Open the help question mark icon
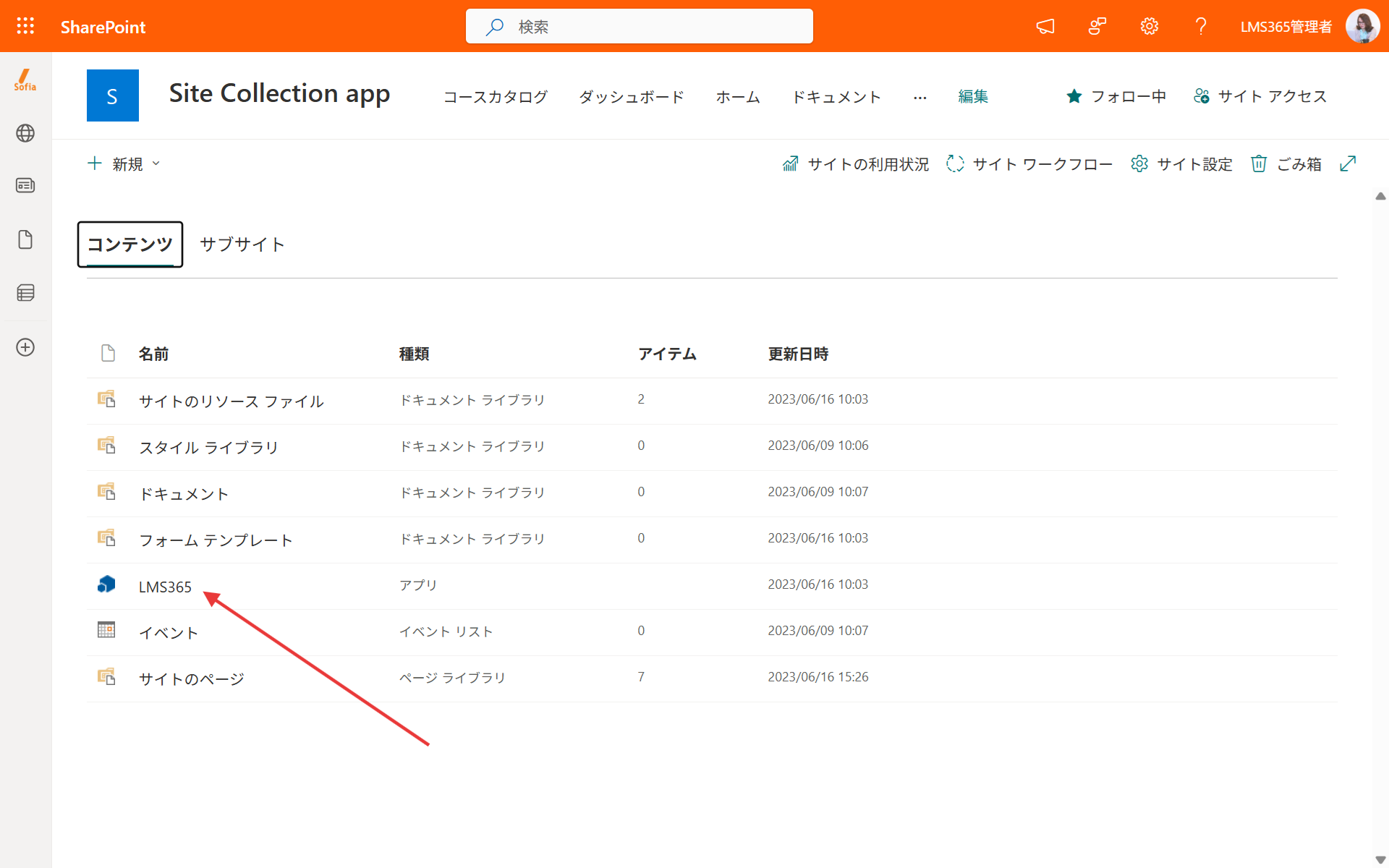1389x868 pixels. (x=1201, y=27)
